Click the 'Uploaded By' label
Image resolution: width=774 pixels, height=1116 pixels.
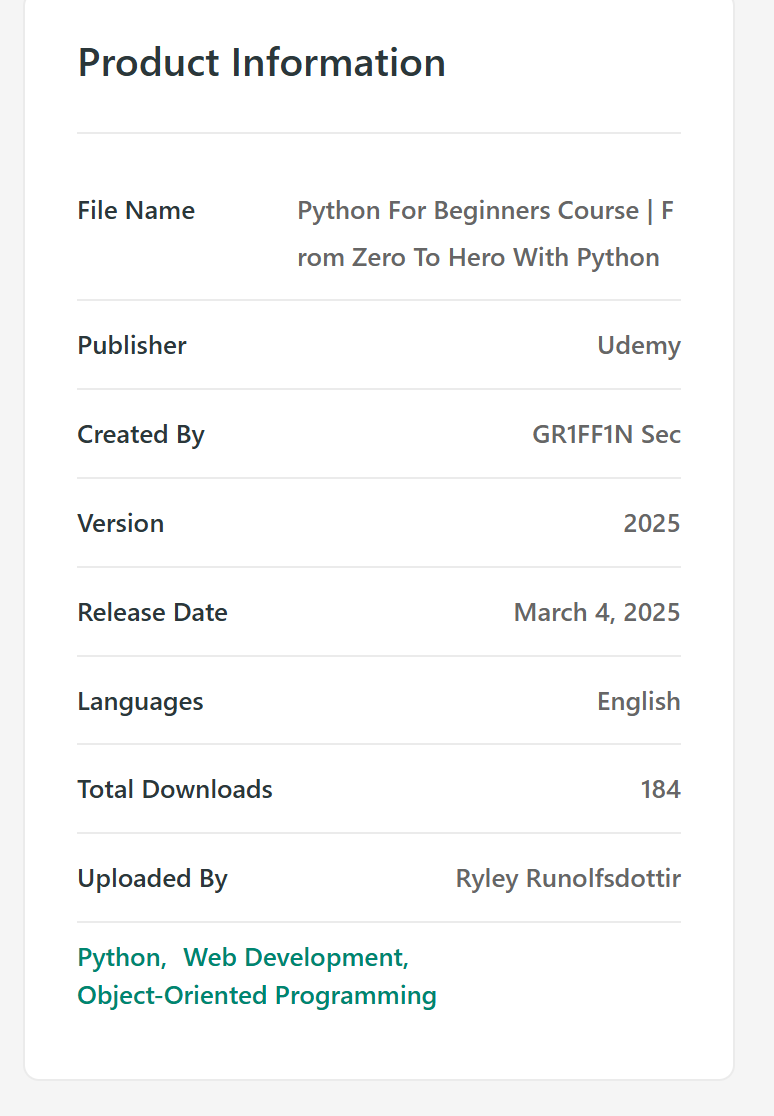pos(152,878)
